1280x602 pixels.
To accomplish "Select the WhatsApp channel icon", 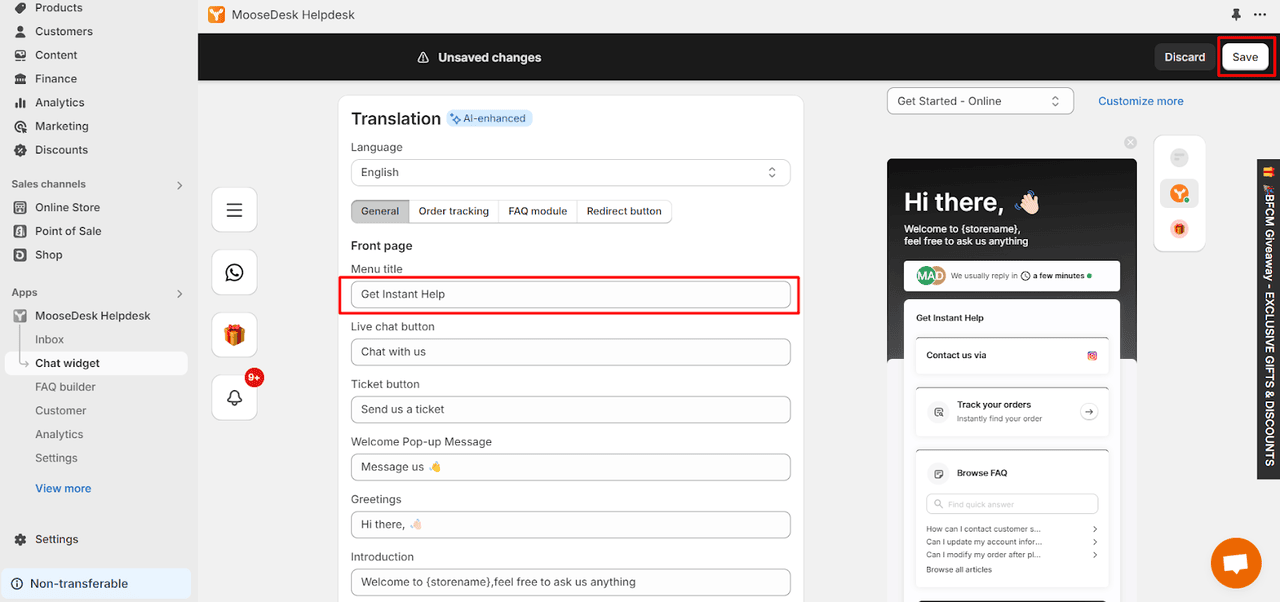I will (x=234, y=272).
